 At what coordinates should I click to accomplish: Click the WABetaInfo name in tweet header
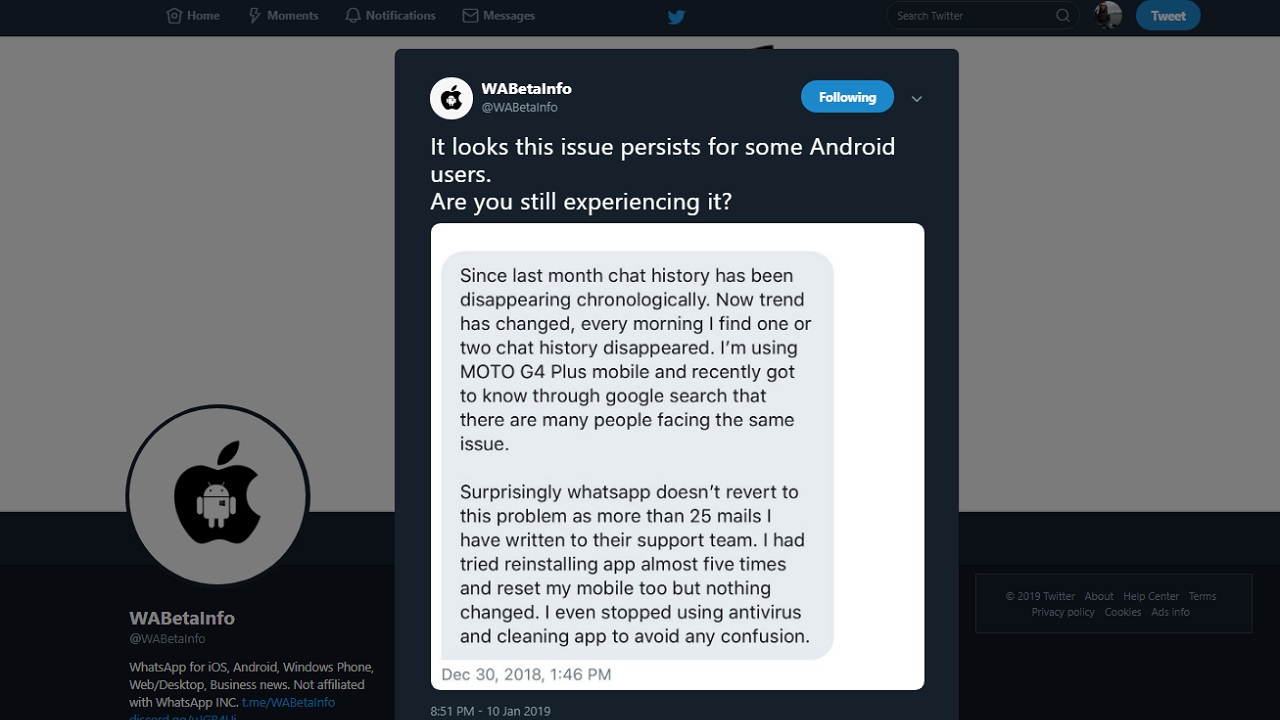(x=526, y=89)
